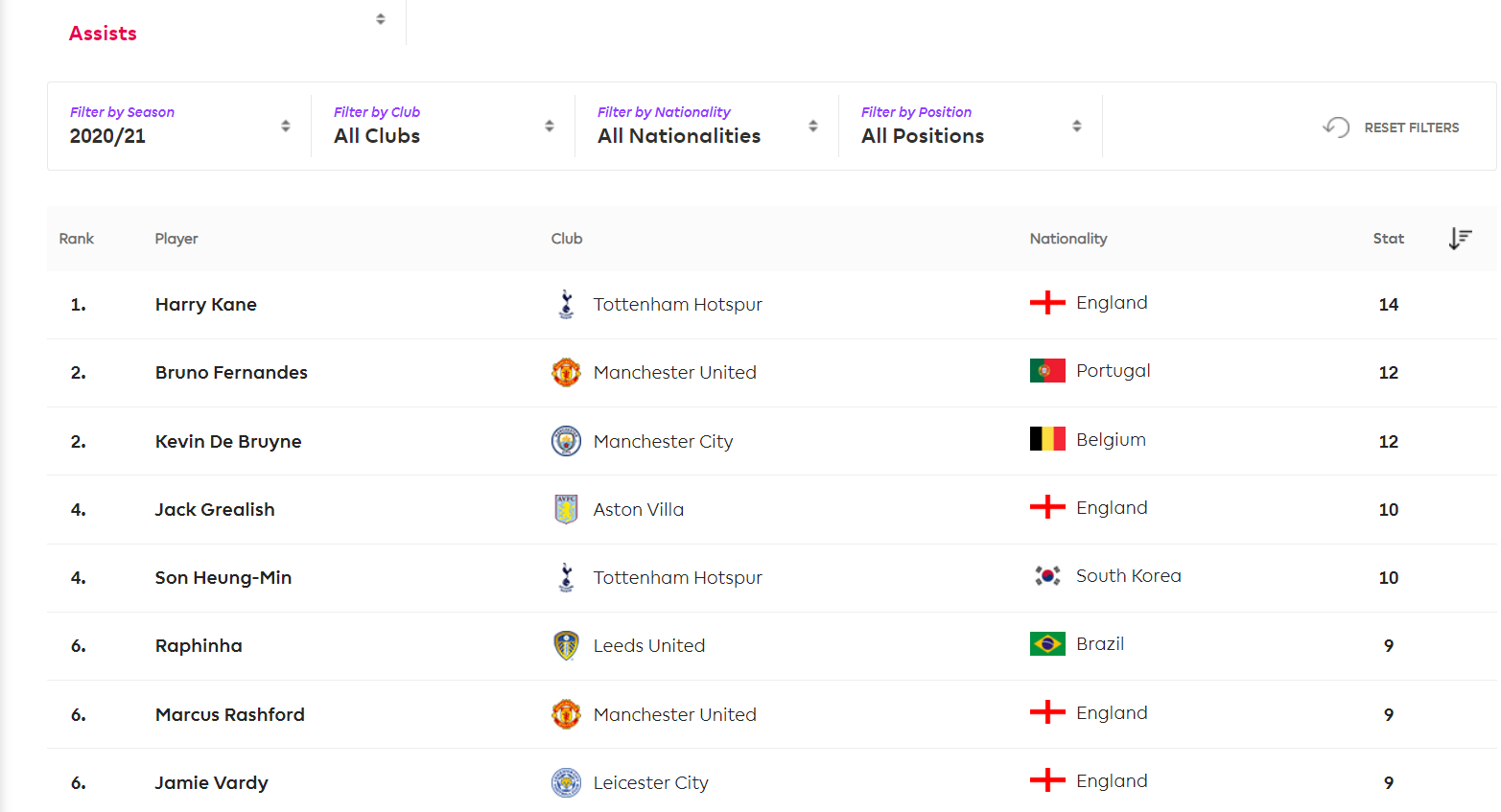1501x812 pixels.
Task: Click the sort order icon beside Stat
Action: point(1459,239)
